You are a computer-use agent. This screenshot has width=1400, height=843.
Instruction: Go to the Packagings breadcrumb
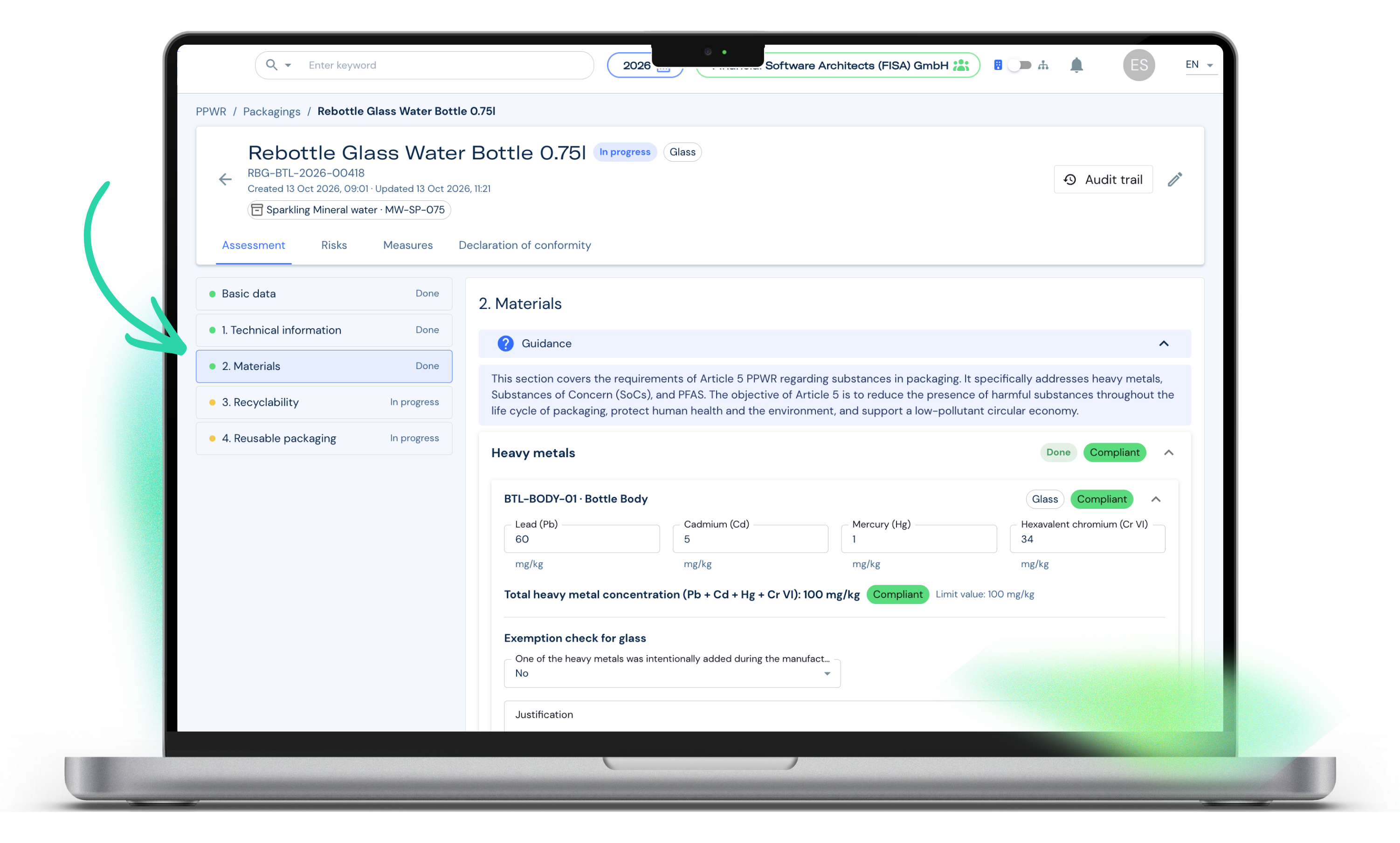pyautogui.click(x=272, y=111)
